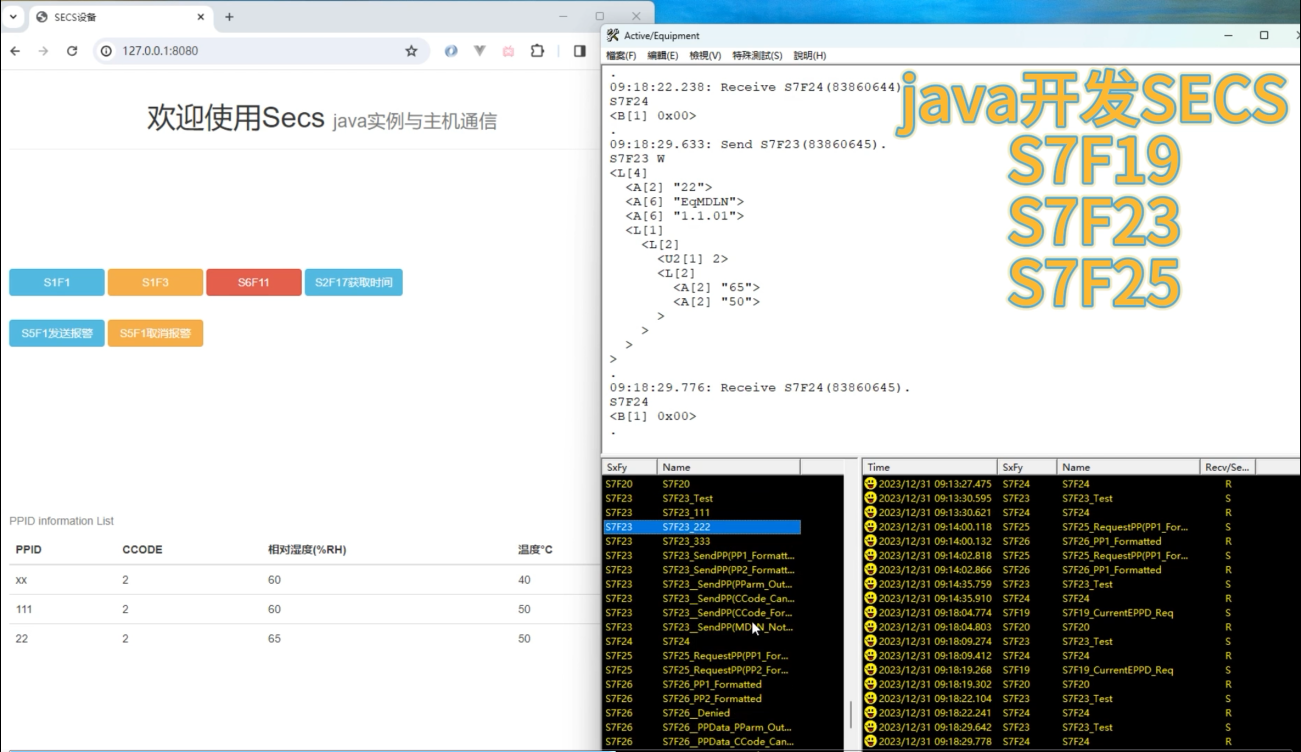Click the pink TV extension icon
1301x752 pixels.
[508, 50]
